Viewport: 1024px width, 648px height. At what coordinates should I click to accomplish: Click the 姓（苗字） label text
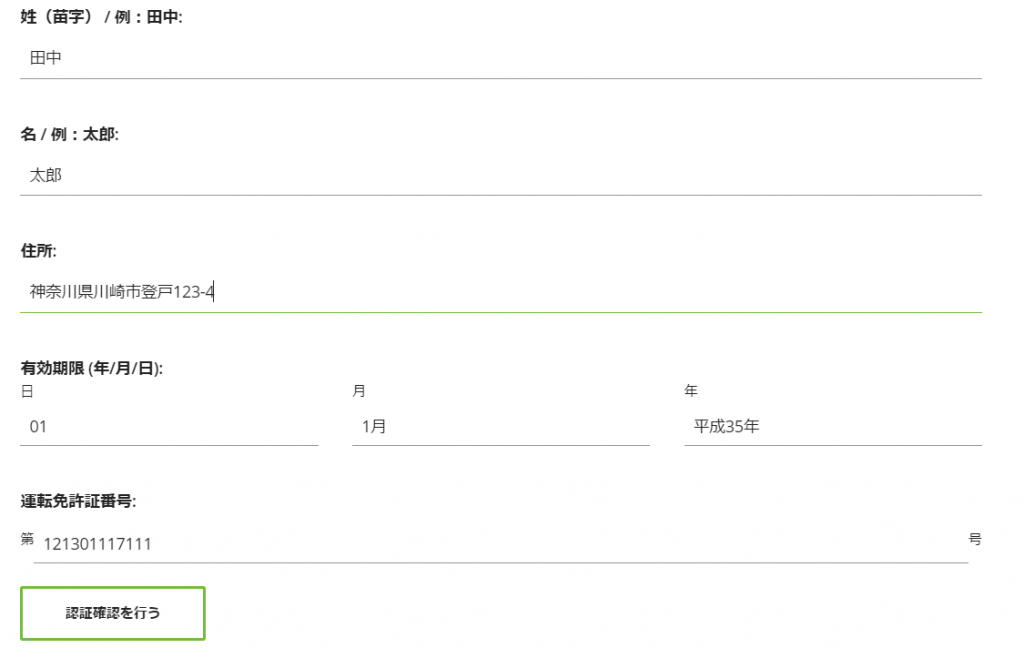coord(57,17)
